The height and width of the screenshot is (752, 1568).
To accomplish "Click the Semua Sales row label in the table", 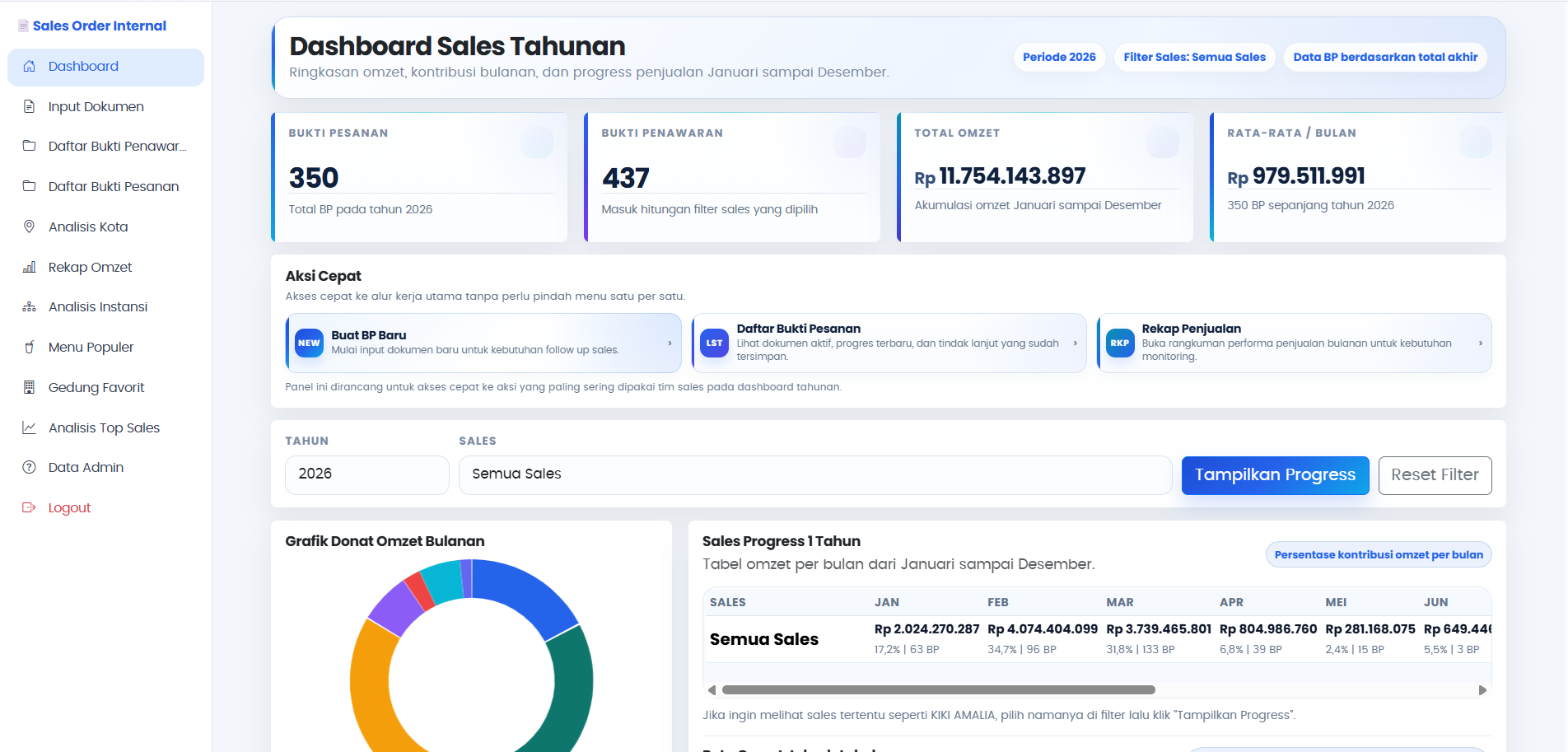I will click(764, 639).
